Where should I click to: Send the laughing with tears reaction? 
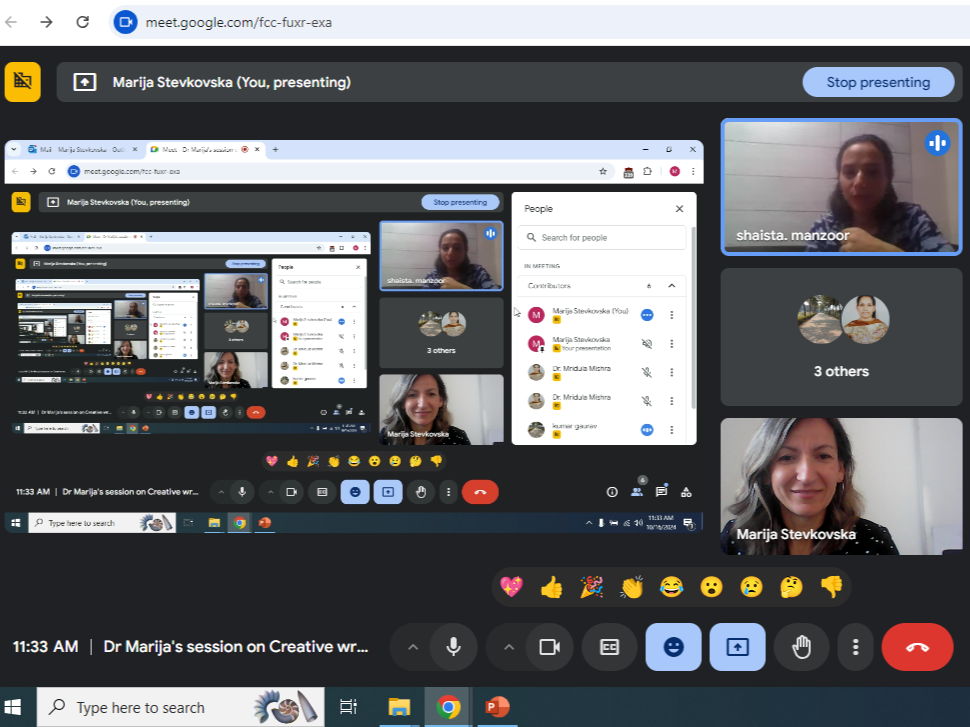671,587
